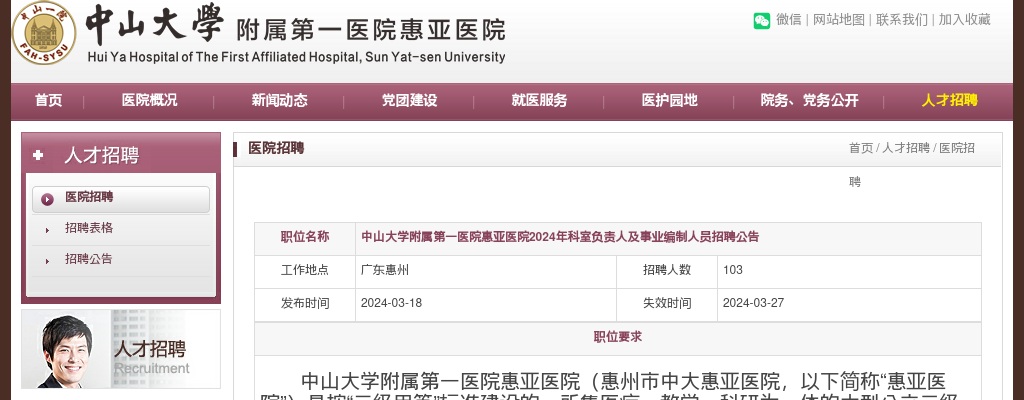Click the round arrow icon next to 医院招聘
This screenshot has width=1024, height=400.
pyautogui.click(x=47, y=199)
